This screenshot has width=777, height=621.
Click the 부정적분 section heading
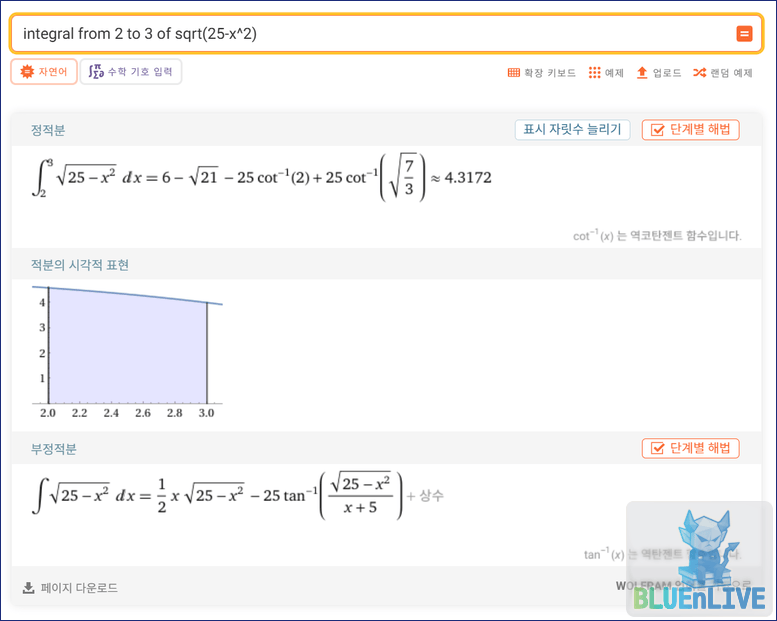coord(54,449)
